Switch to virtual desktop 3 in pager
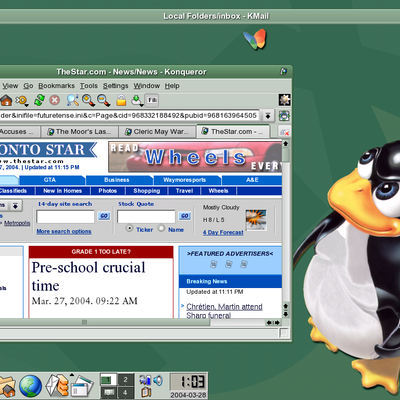Screen dimensions: 400x400 (x=108, y=392)
